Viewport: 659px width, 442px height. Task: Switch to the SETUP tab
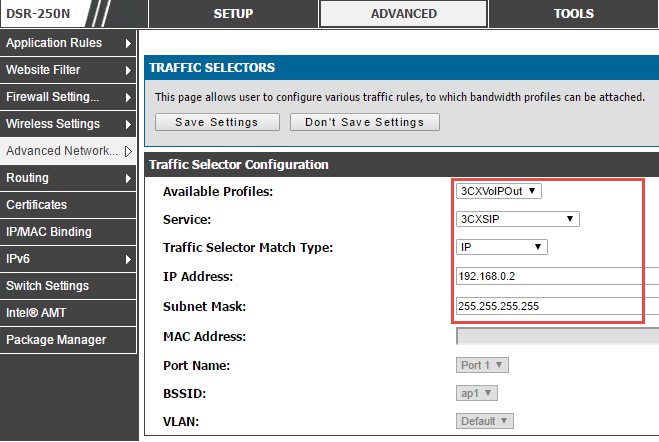(233, 14)
